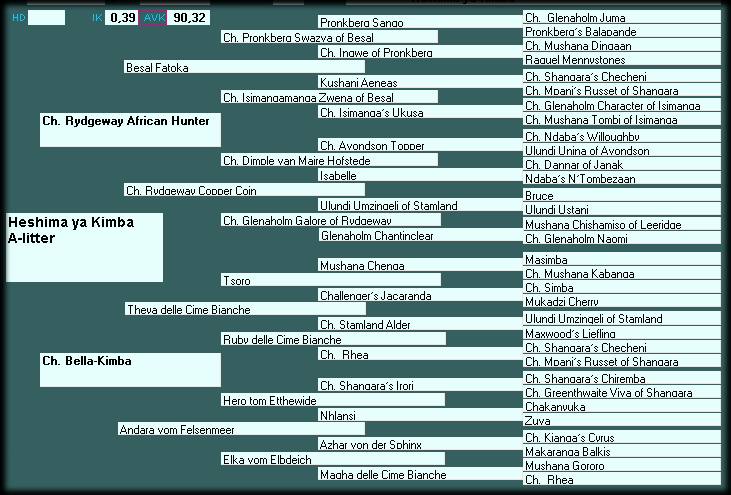The height and width of the screenshot is (495, 731).
Task: Select Ch. Glenaholm Galore of Rydgeway
Action: click(331, 220)
